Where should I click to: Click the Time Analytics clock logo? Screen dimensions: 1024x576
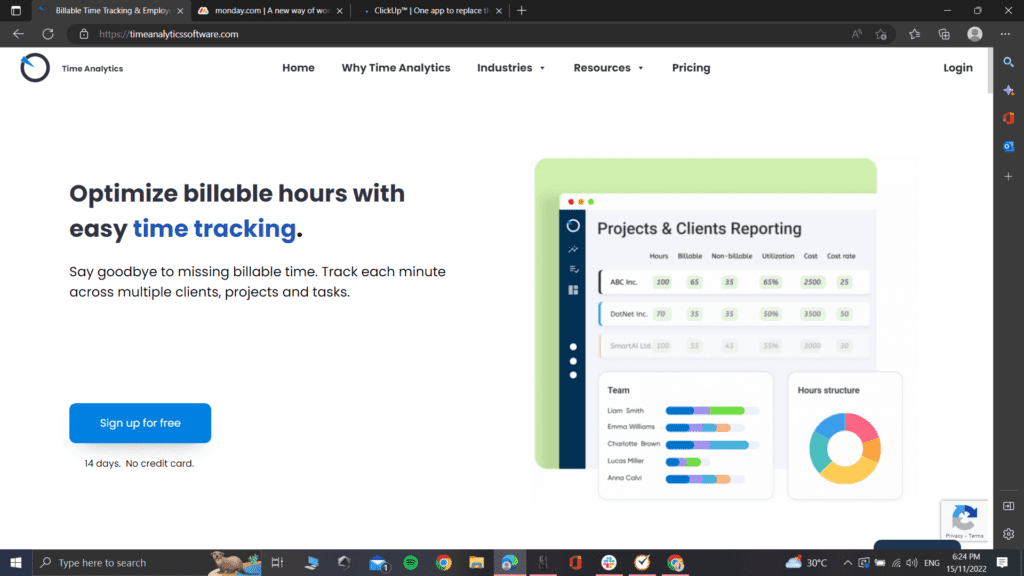coord(34,68)
